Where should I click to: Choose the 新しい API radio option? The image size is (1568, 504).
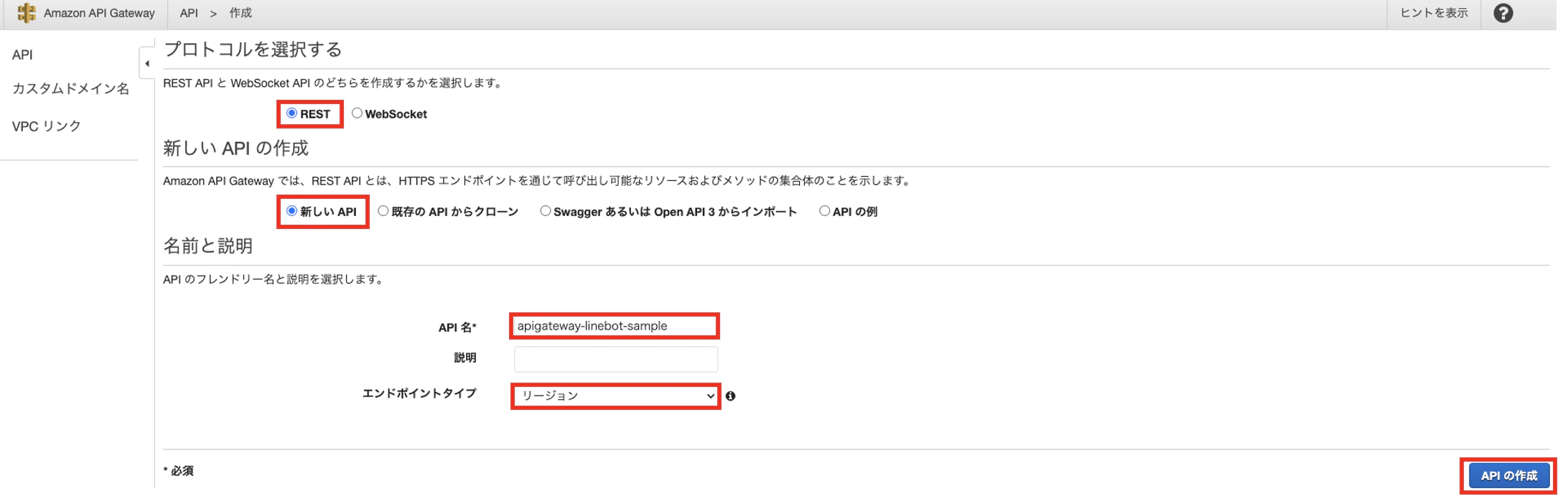click(x=291, y=211)
